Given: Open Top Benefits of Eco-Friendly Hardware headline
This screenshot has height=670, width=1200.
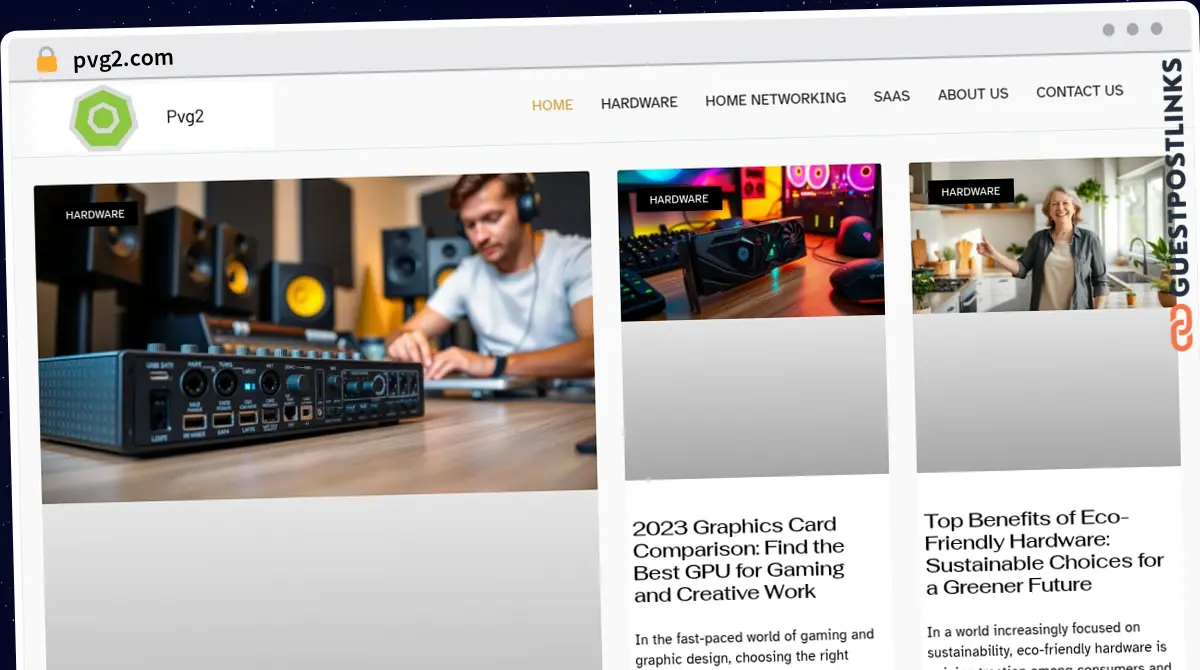Looking at the screenshot, I should 1043,552.
